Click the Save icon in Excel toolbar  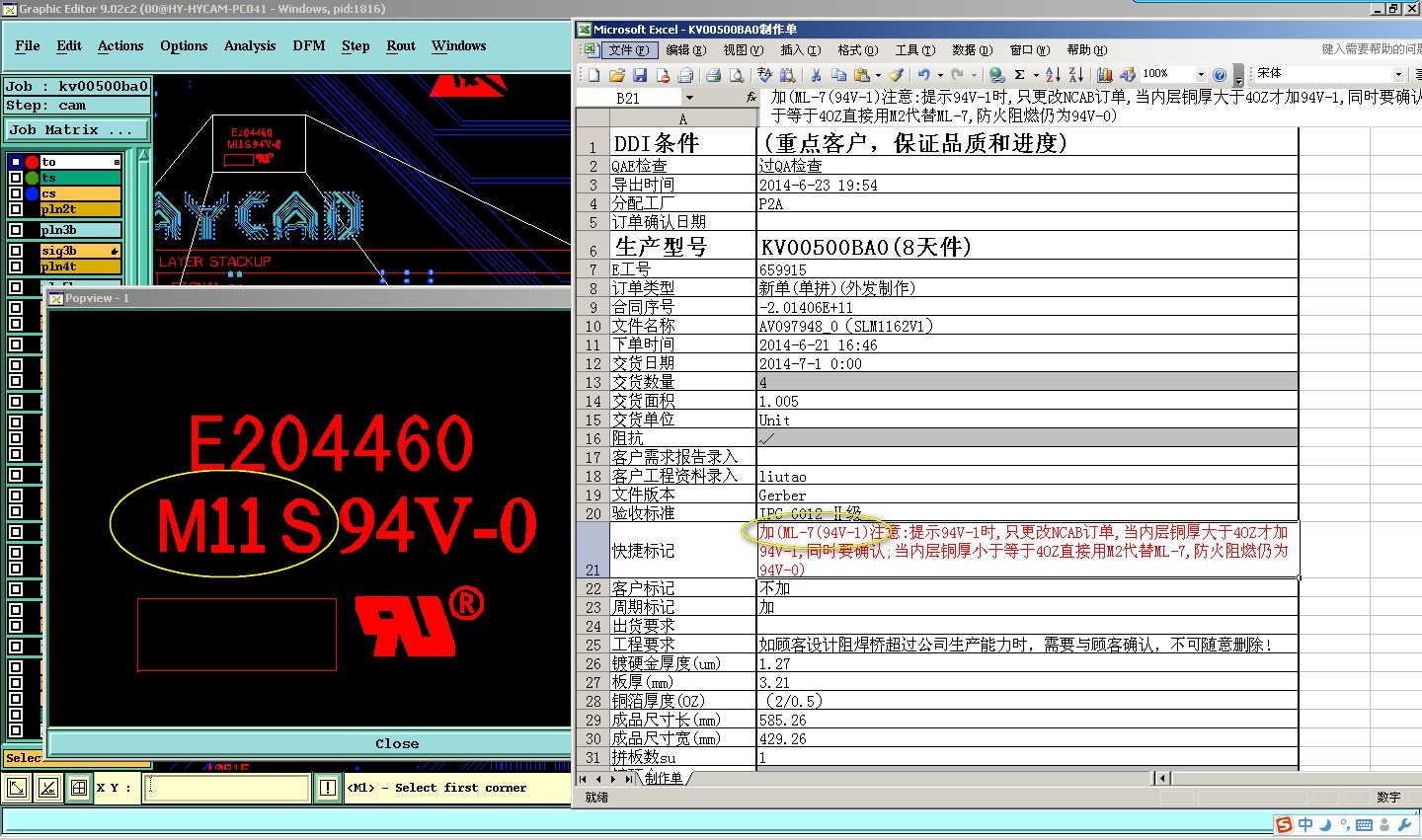coord(640,75)
